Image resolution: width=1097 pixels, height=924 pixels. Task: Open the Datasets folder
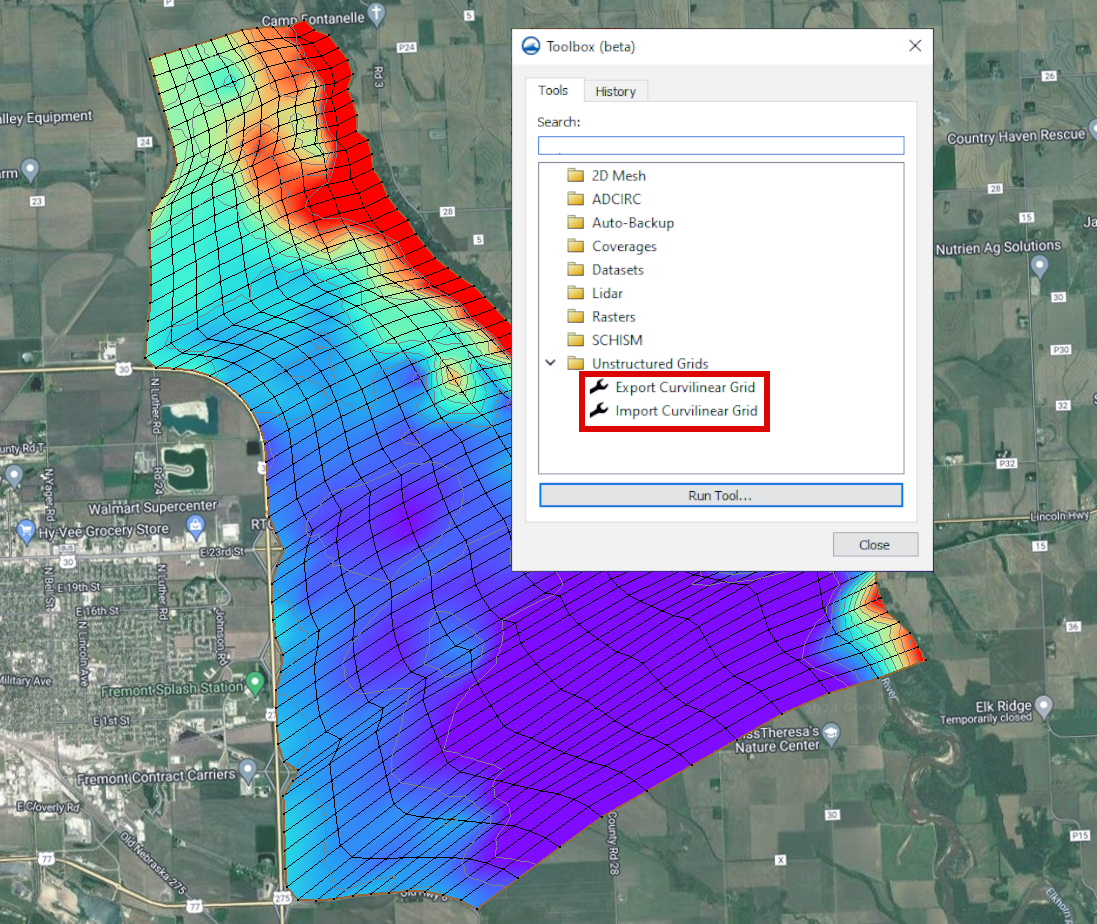577,269
